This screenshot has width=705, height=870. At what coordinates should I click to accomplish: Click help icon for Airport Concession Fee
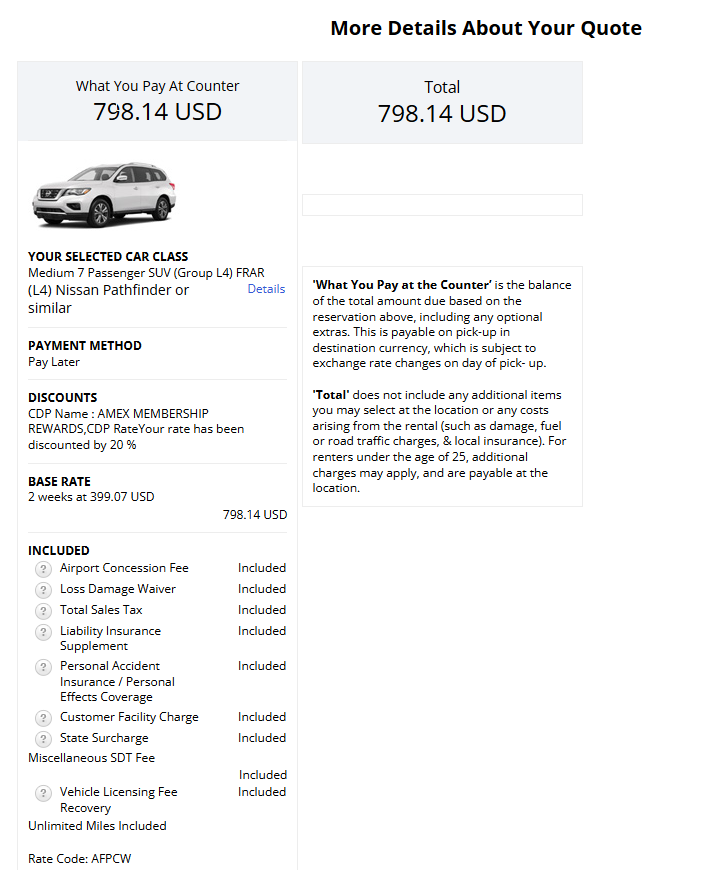tap(43, 569)
